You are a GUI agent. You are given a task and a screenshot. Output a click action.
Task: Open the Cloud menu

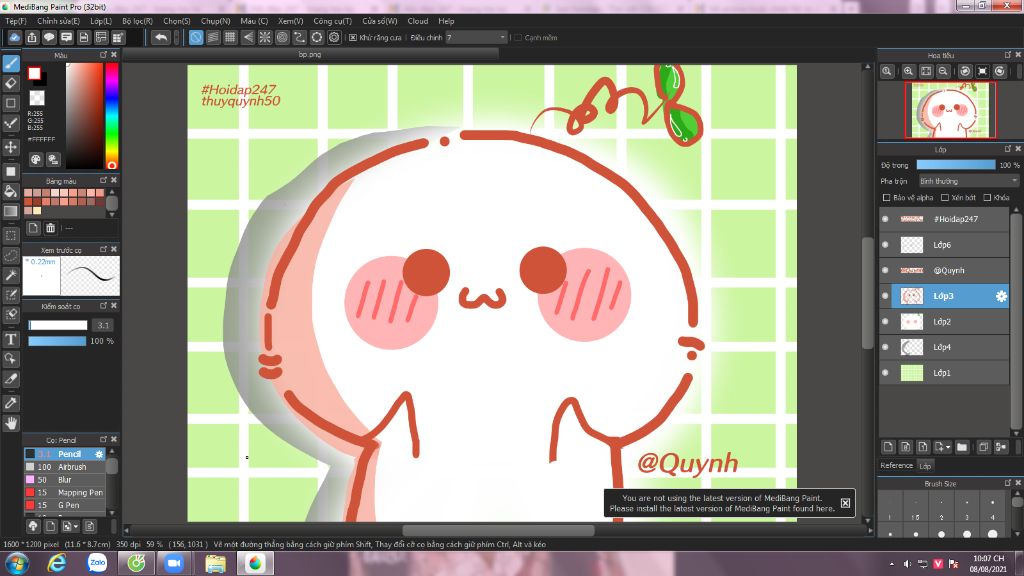point(417,21)
